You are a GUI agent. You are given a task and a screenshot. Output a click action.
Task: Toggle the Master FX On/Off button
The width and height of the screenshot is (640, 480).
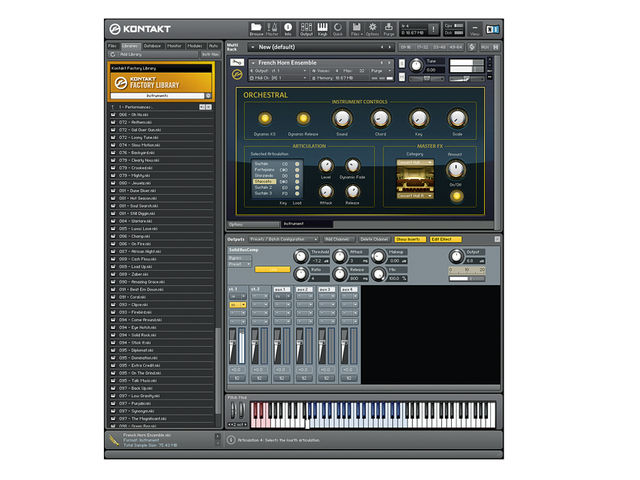click(x=456, y=196)
